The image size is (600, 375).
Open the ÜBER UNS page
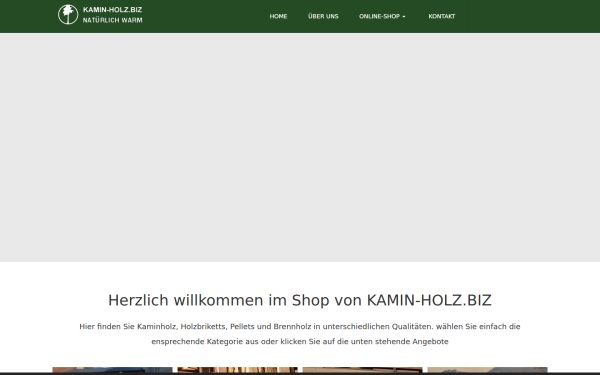click(323, 16)
